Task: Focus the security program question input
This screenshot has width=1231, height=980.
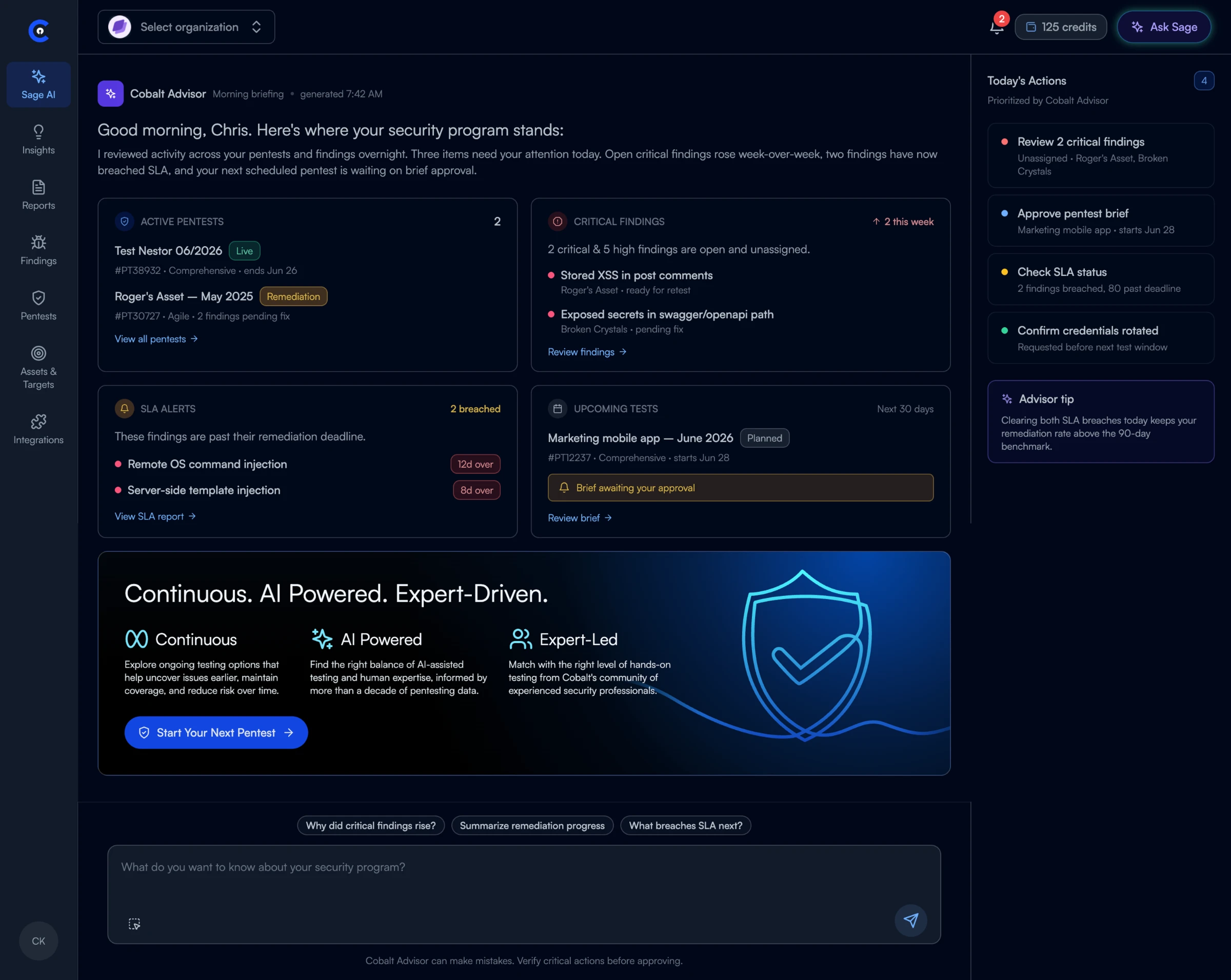Action: point(524,894)
